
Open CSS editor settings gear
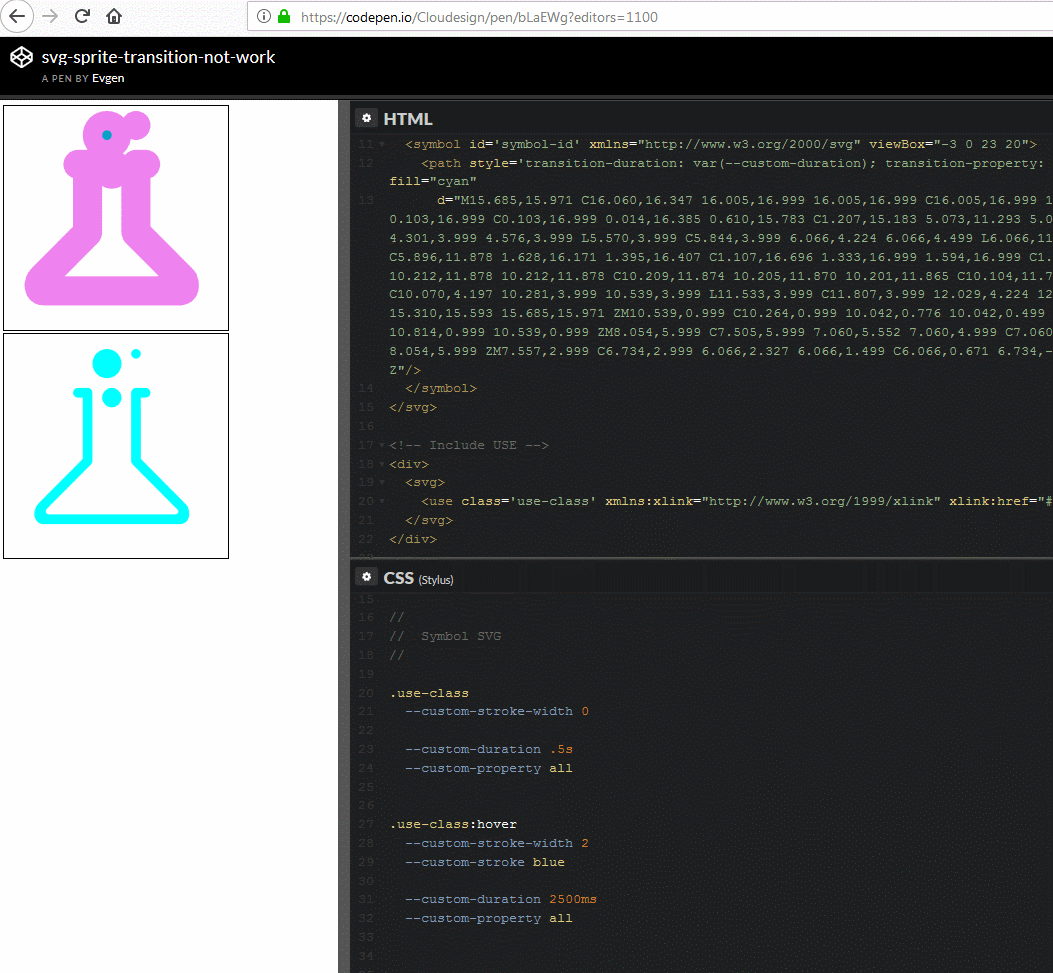click(x=366, y=577)
